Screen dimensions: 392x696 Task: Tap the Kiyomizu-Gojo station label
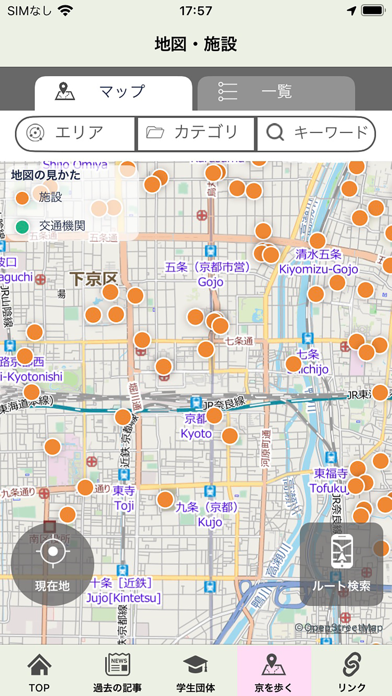coord(319,262)
